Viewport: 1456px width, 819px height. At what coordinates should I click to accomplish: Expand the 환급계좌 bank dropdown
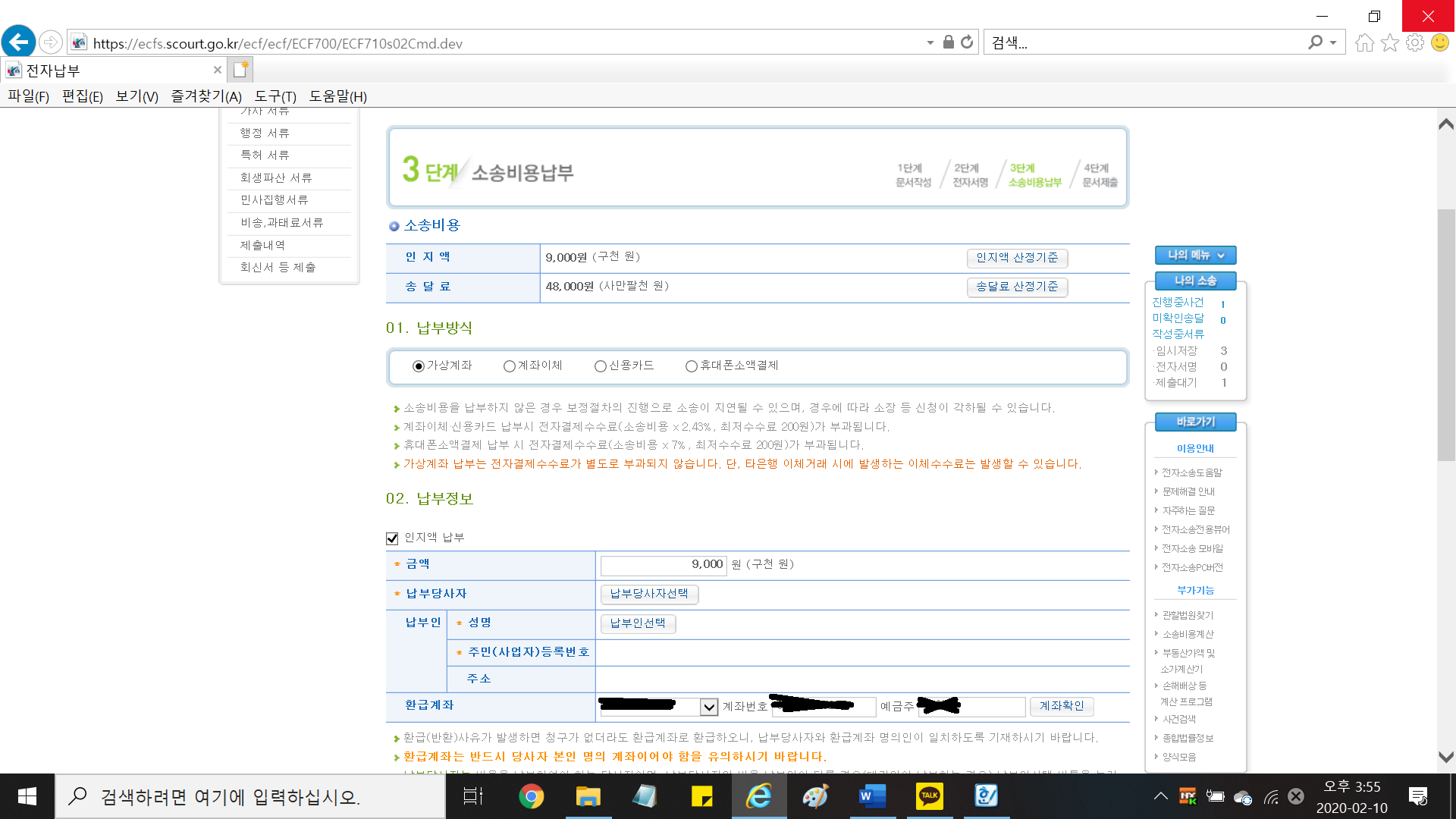coord(708,707)
